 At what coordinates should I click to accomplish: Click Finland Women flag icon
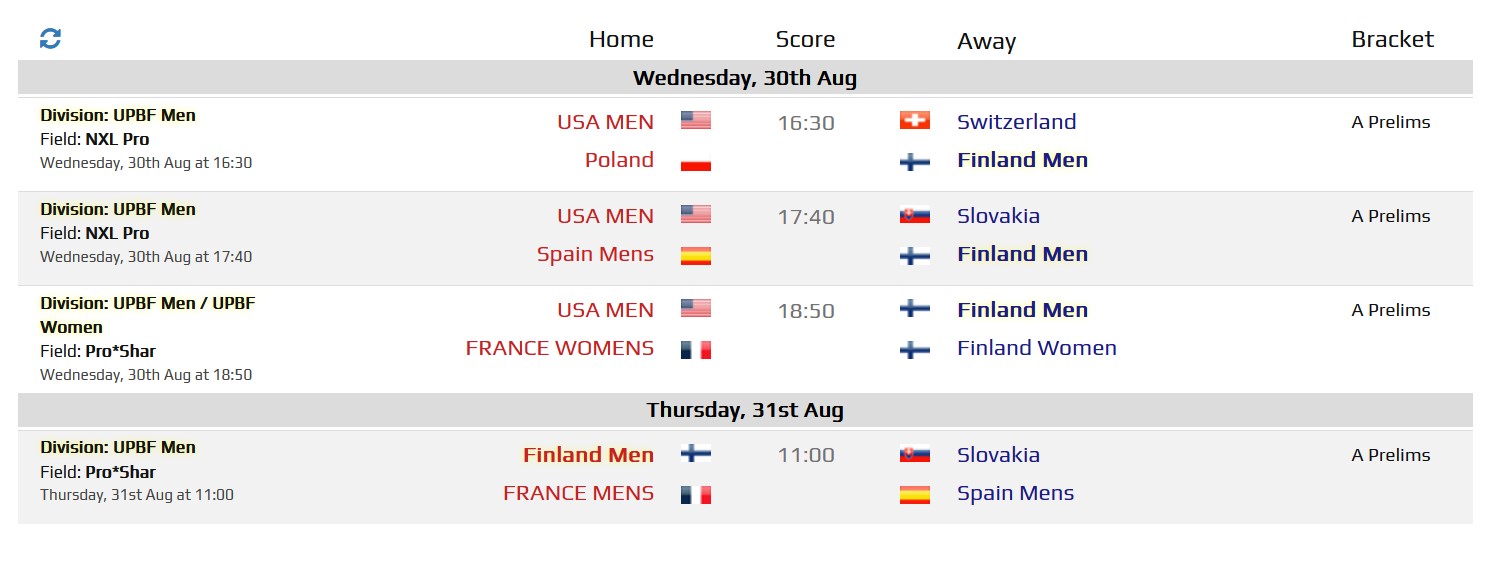pos(914,350)
